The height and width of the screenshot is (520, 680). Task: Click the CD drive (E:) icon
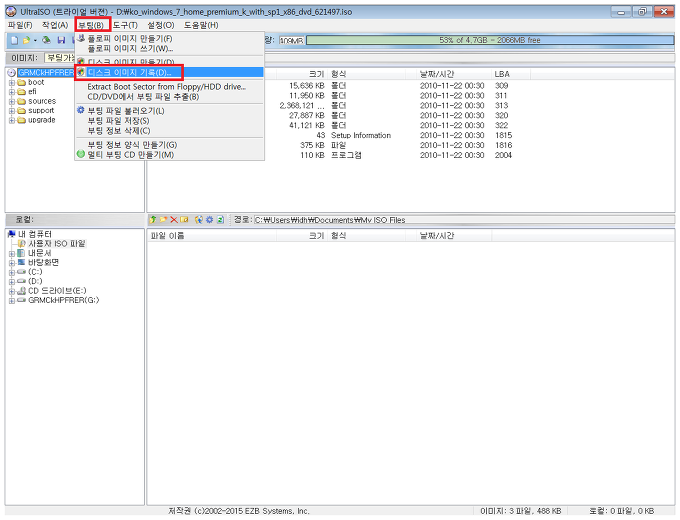(x=21, y=291)
